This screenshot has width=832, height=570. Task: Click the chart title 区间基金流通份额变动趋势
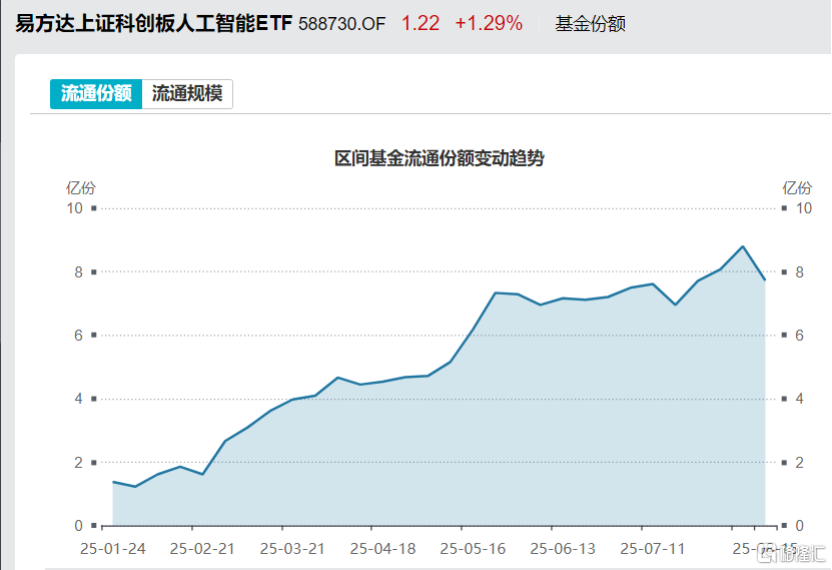point(439,158)
